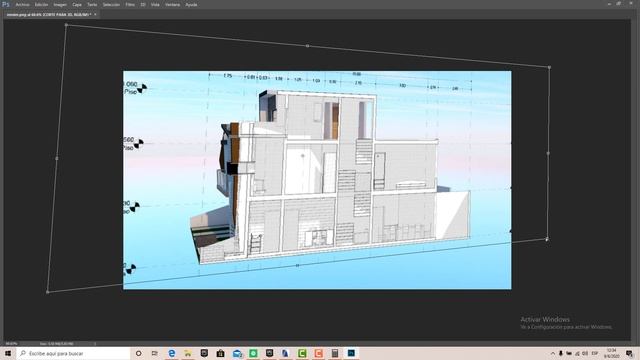Click the document size info in status bar
This screenshot has width=640, height=360.
pos(56,344)
